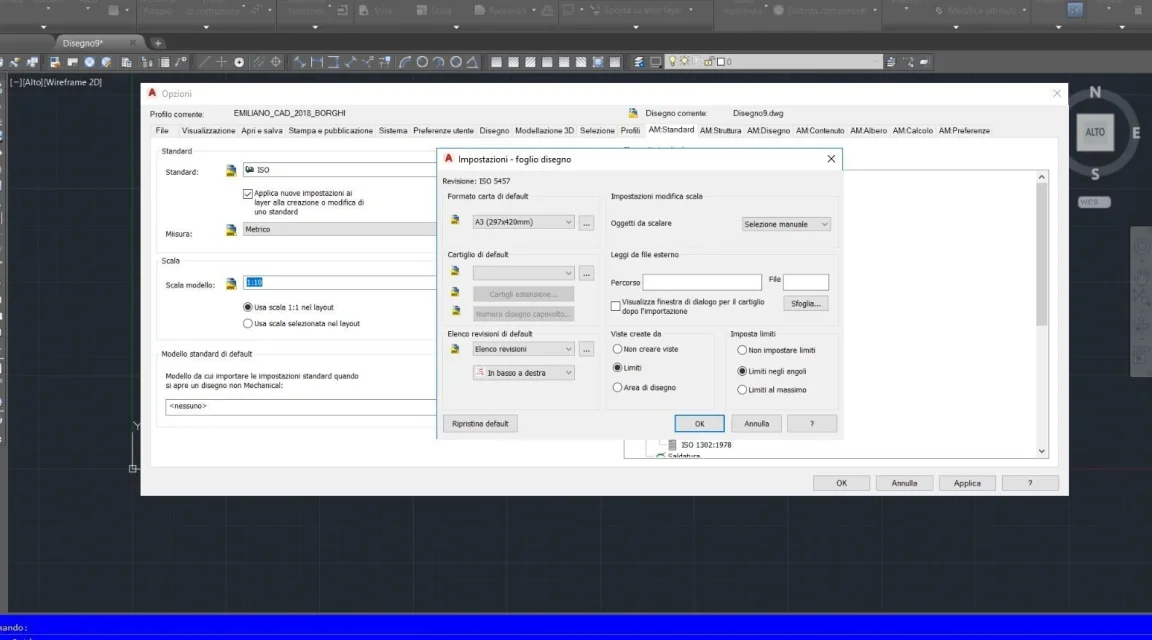Select the Line tool in the draw toolbar

[x=204, y=62]
